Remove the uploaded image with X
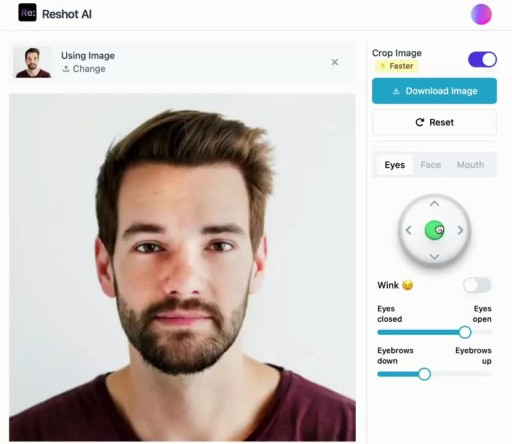The width and height of the screenshot is (512, 444). [335, 62]
